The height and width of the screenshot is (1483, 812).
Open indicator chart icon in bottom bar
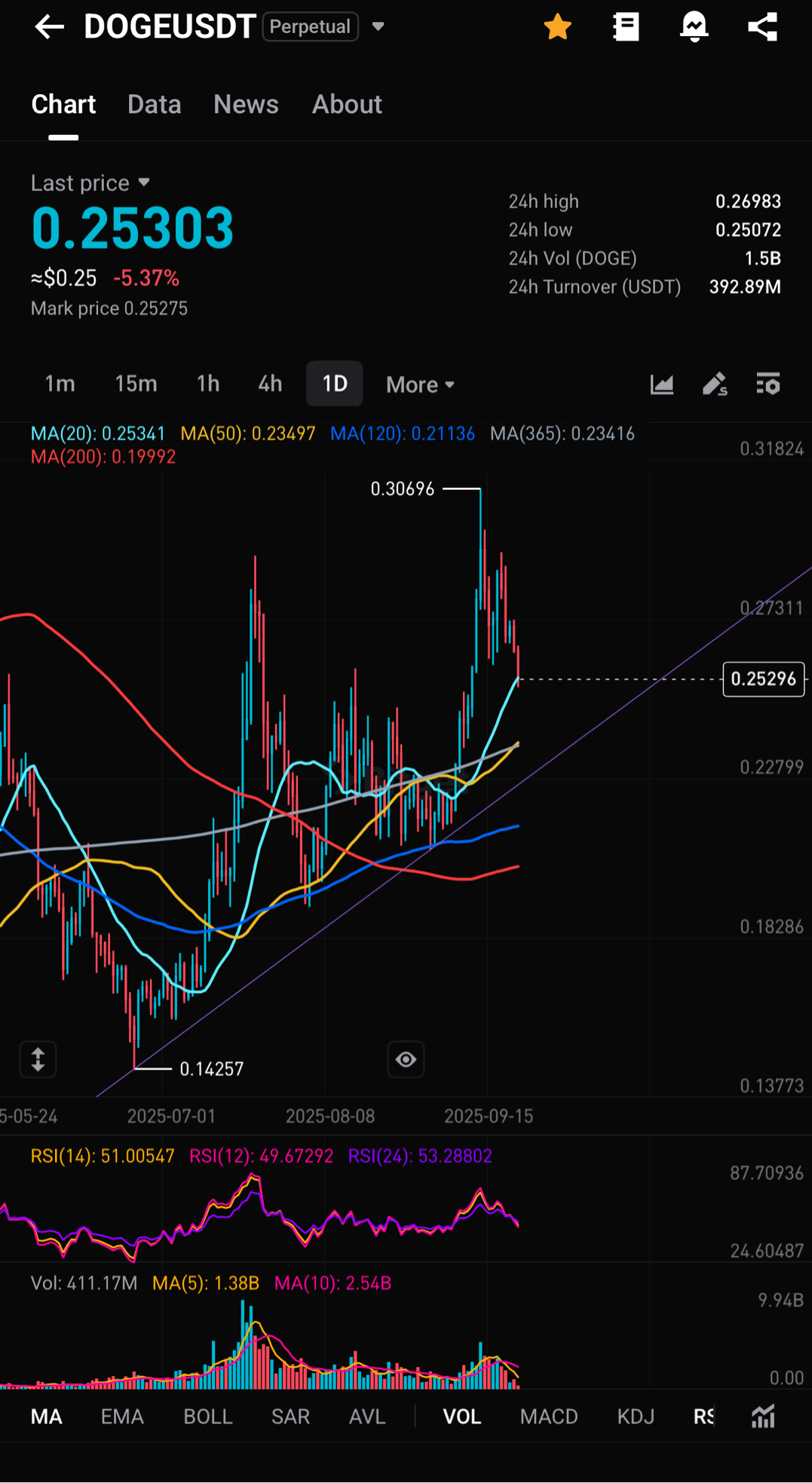coord(763,1417)
